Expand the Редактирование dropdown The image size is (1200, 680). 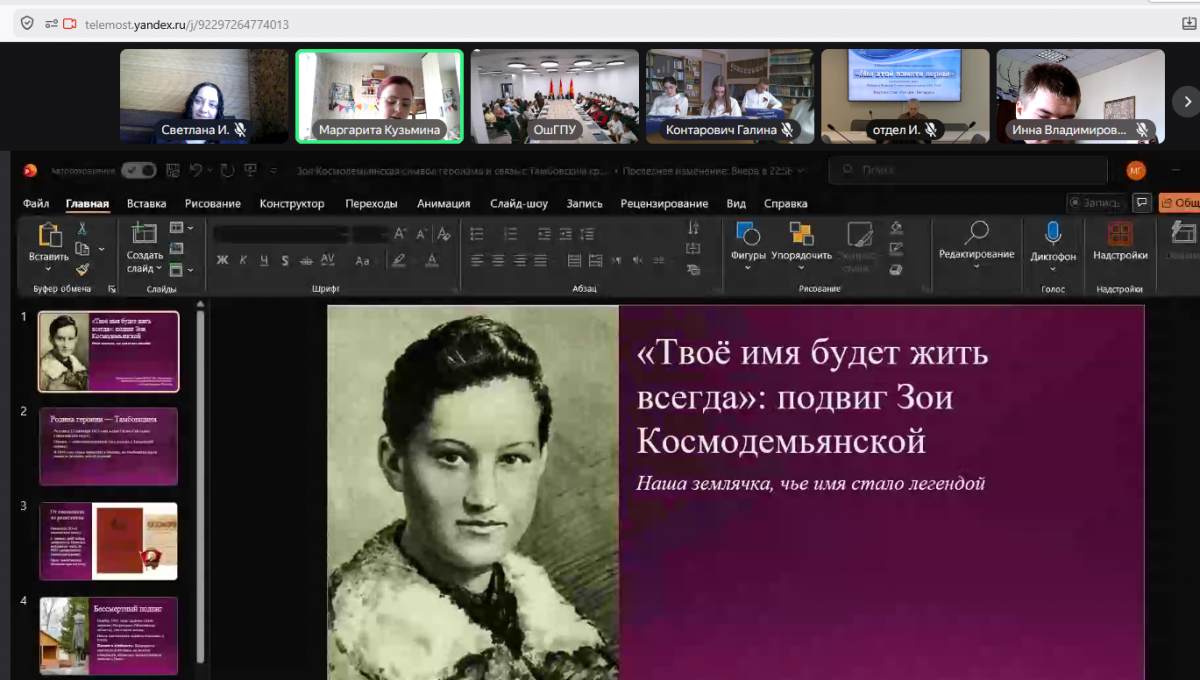tap(976, 266)
